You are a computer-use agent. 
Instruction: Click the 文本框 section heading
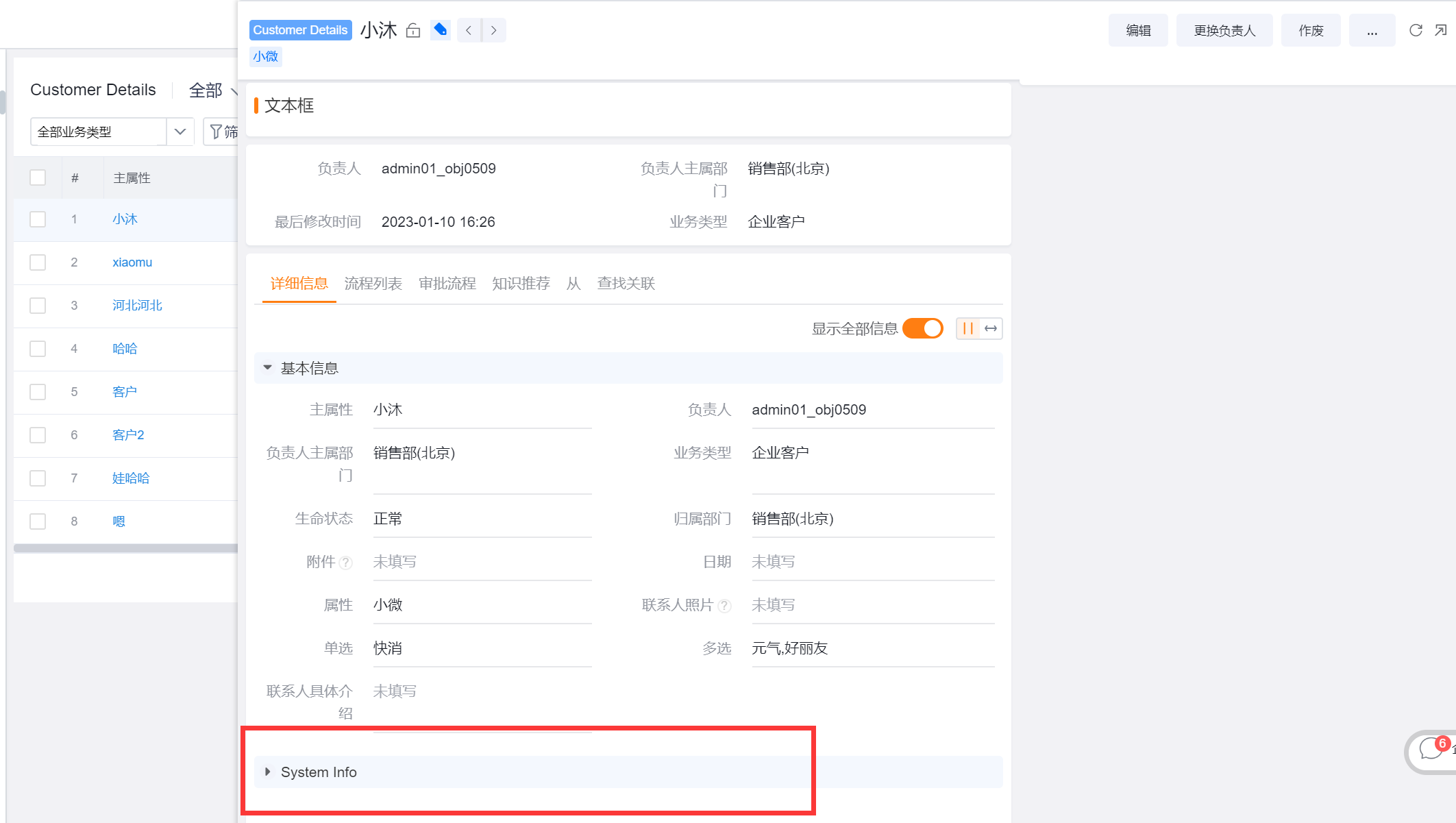tap(289, 106)
